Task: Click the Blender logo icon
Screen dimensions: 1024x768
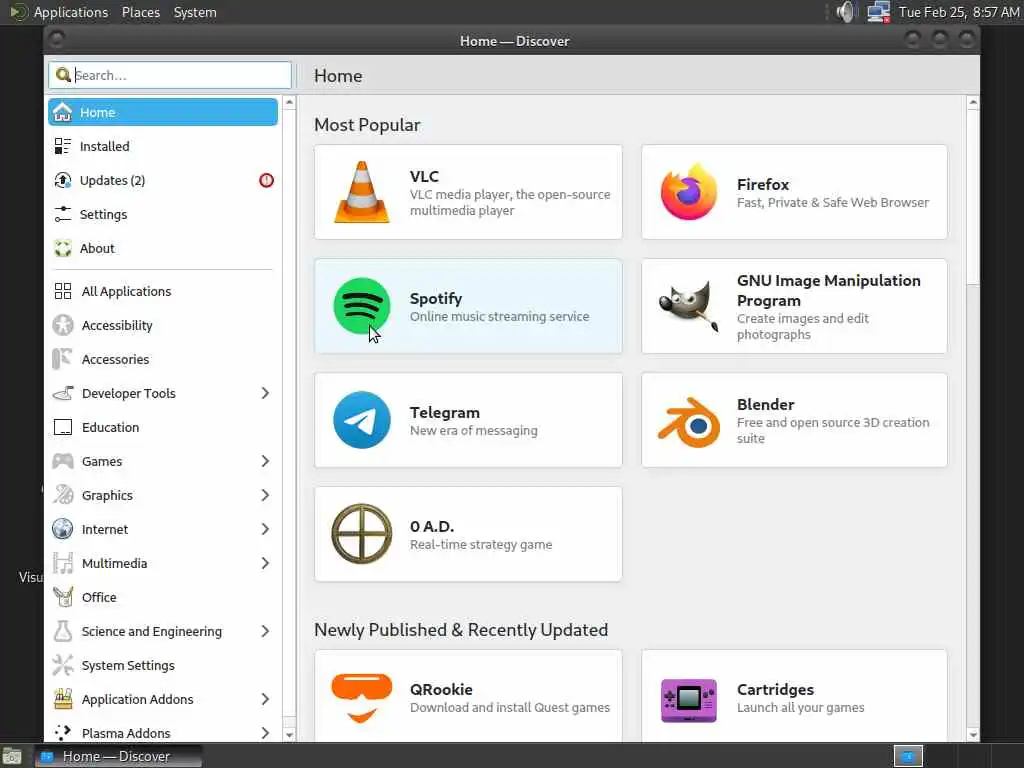Action: [x=688, y=421]
